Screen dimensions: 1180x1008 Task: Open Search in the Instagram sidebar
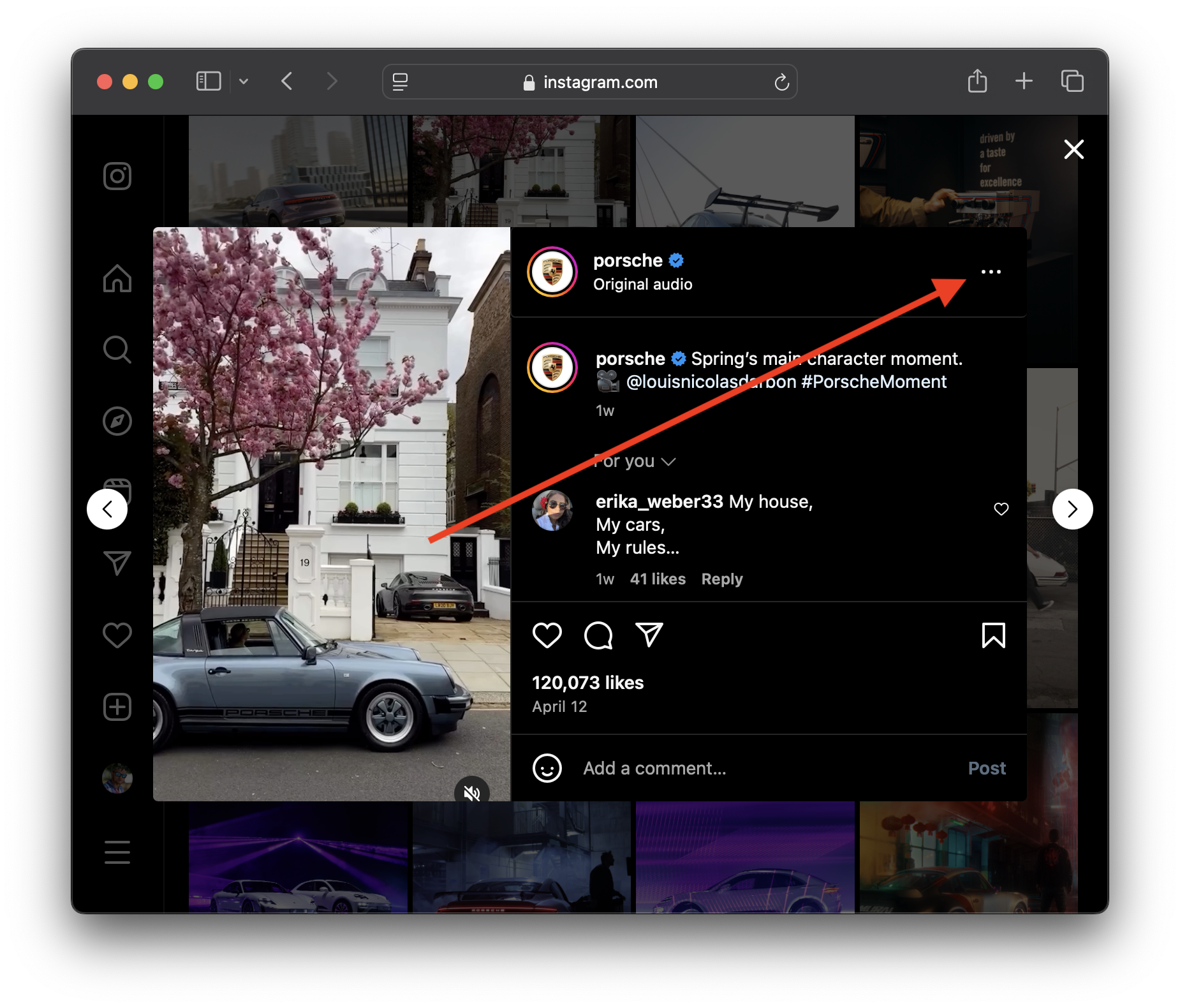117,350
